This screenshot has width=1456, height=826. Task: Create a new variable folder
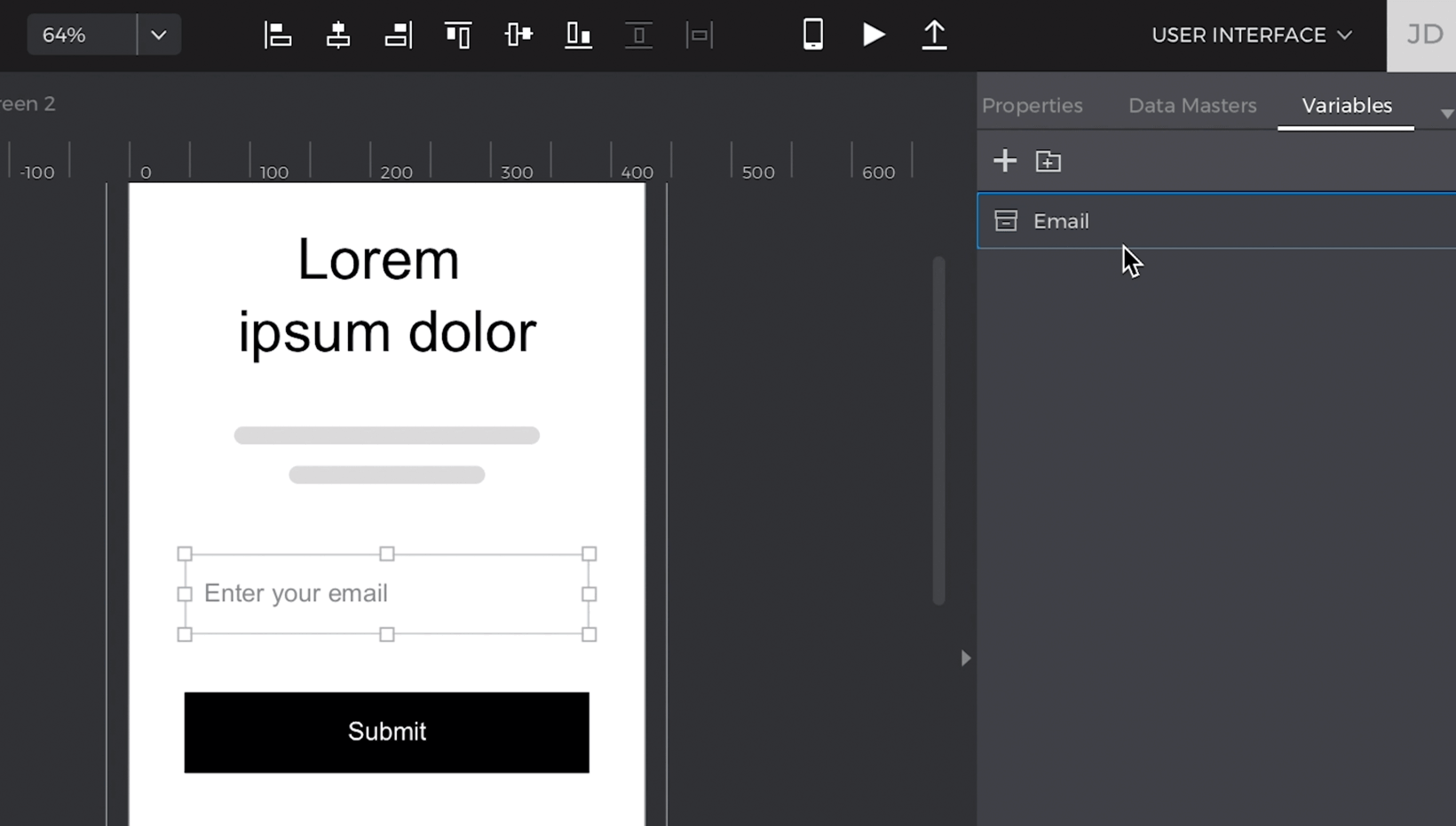(x=1048, y=161)
